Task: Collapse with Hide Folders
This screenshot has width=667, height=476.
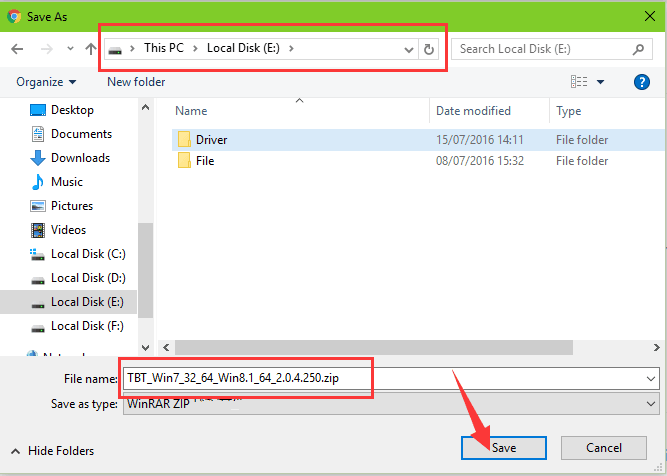Action: coord(52,451)
